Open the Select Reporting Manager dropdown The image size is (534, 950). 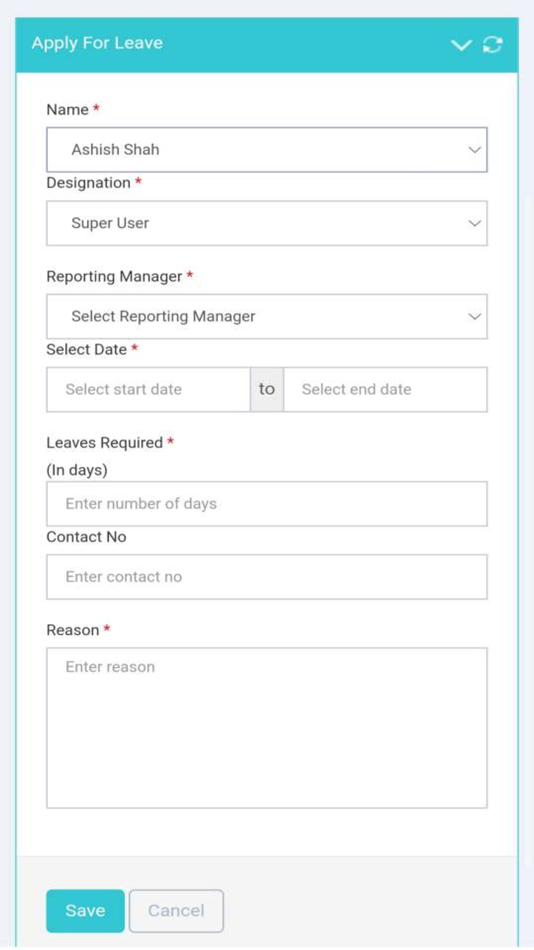tap(267, 317)
